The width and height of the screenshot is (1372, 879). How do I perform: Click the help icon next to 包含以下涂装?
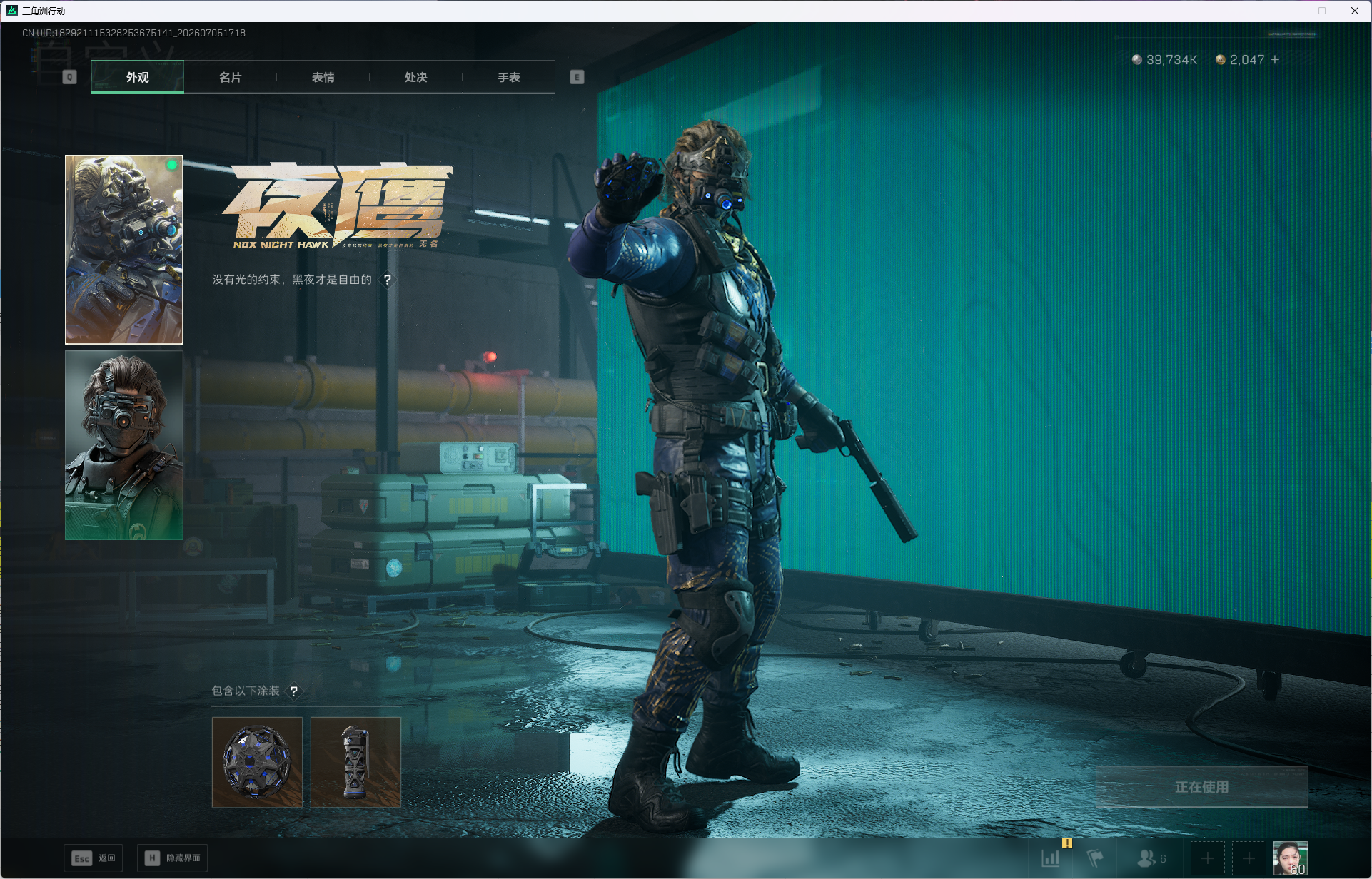(x=293, y=691)
